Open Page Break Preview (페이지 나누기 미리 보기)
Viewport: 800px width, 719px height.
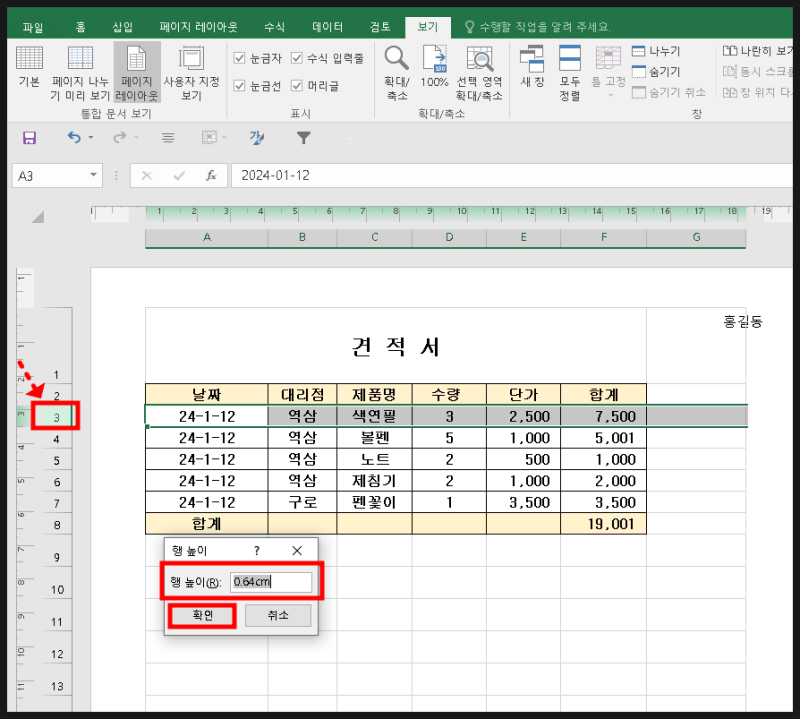click(80, 73)
